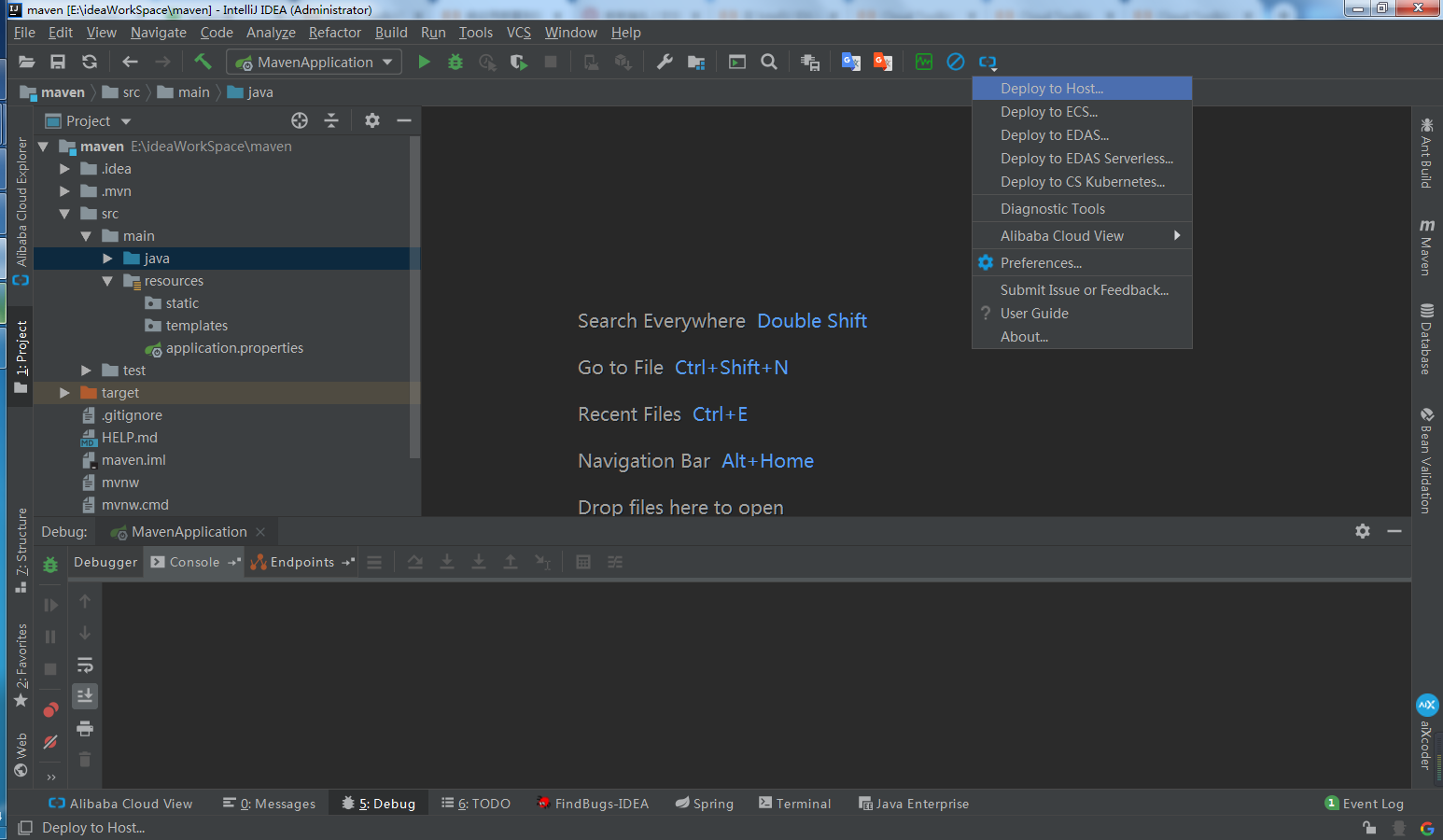
Task: Click the Debug panel settings gear
Action: tap(1363, 531)
